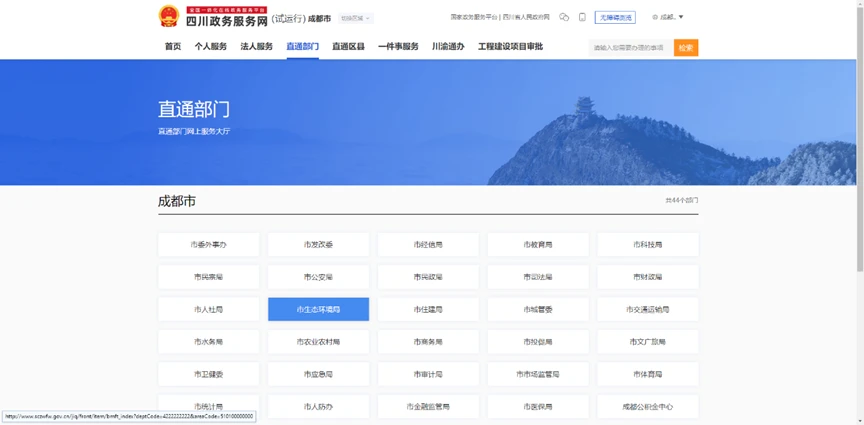Click the orange 检索 search button
Screen dimensions: 864x425
(686, 48)
